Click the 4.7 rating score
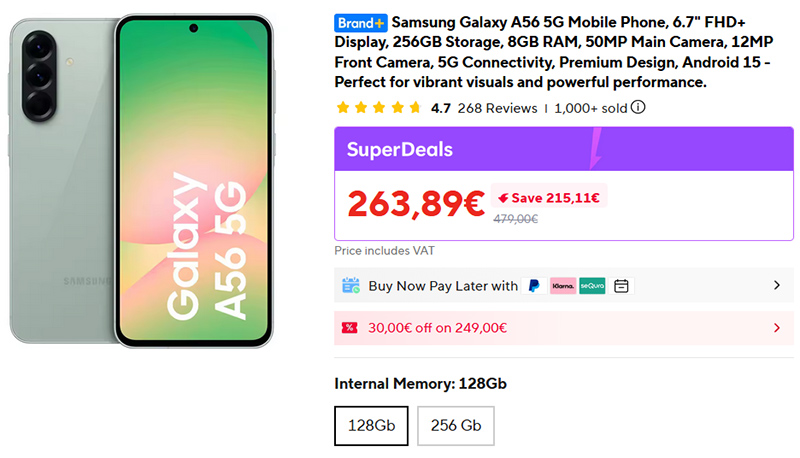This screenshot has width=800, height=458. 440,108
